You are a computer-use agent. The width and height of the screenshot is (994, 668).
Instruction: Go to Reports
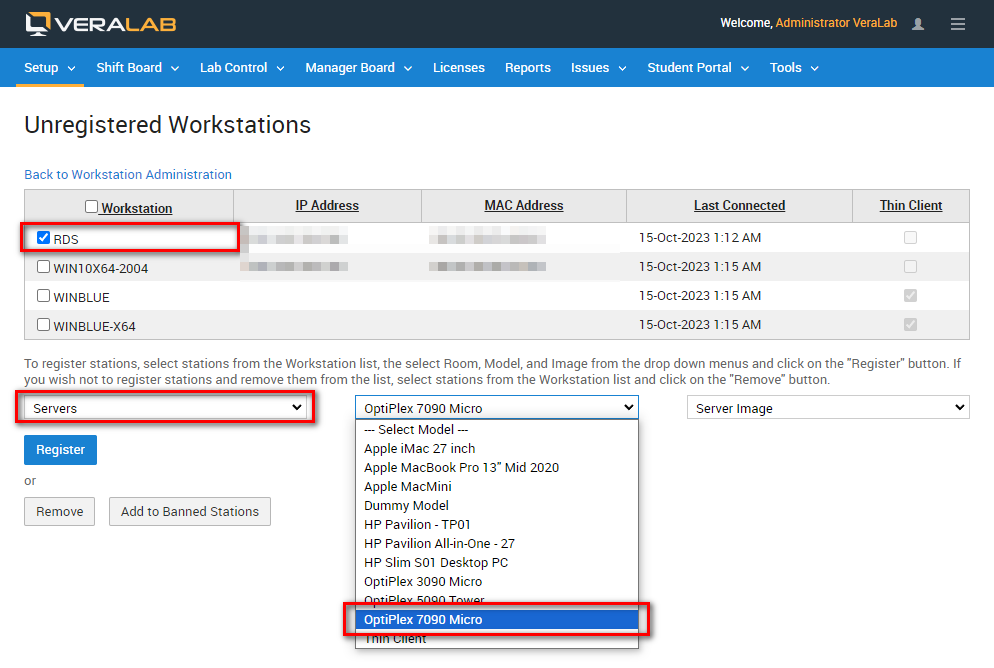click(527, 68)
